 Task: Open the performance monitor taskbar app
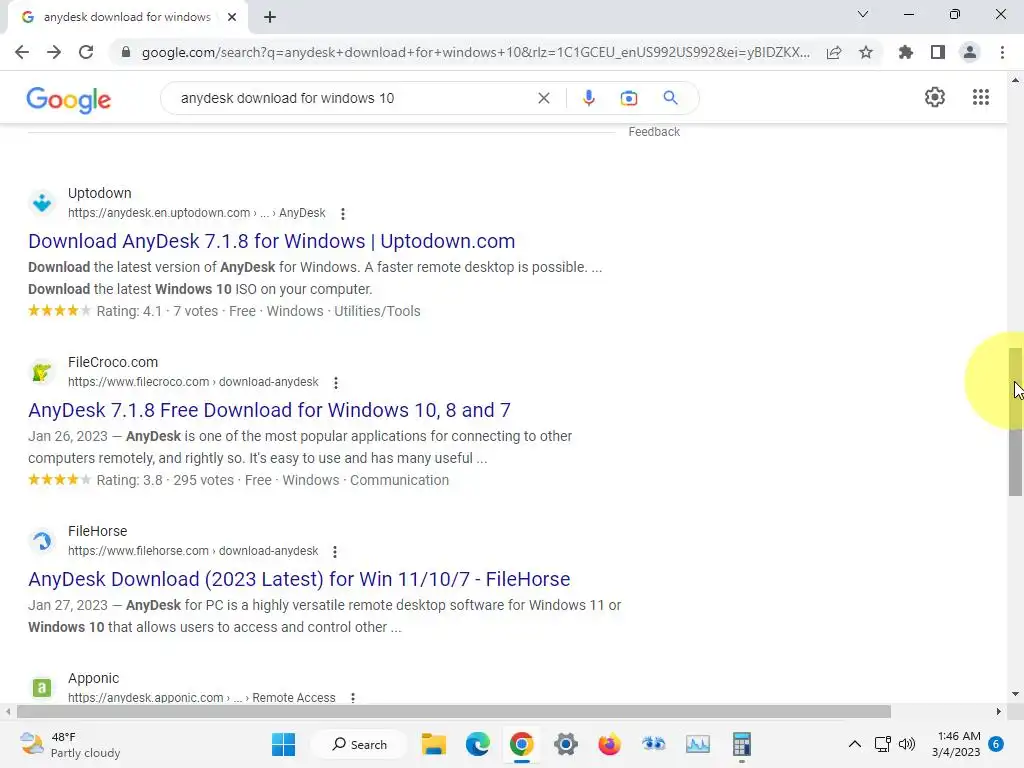[x=697, y=744]
